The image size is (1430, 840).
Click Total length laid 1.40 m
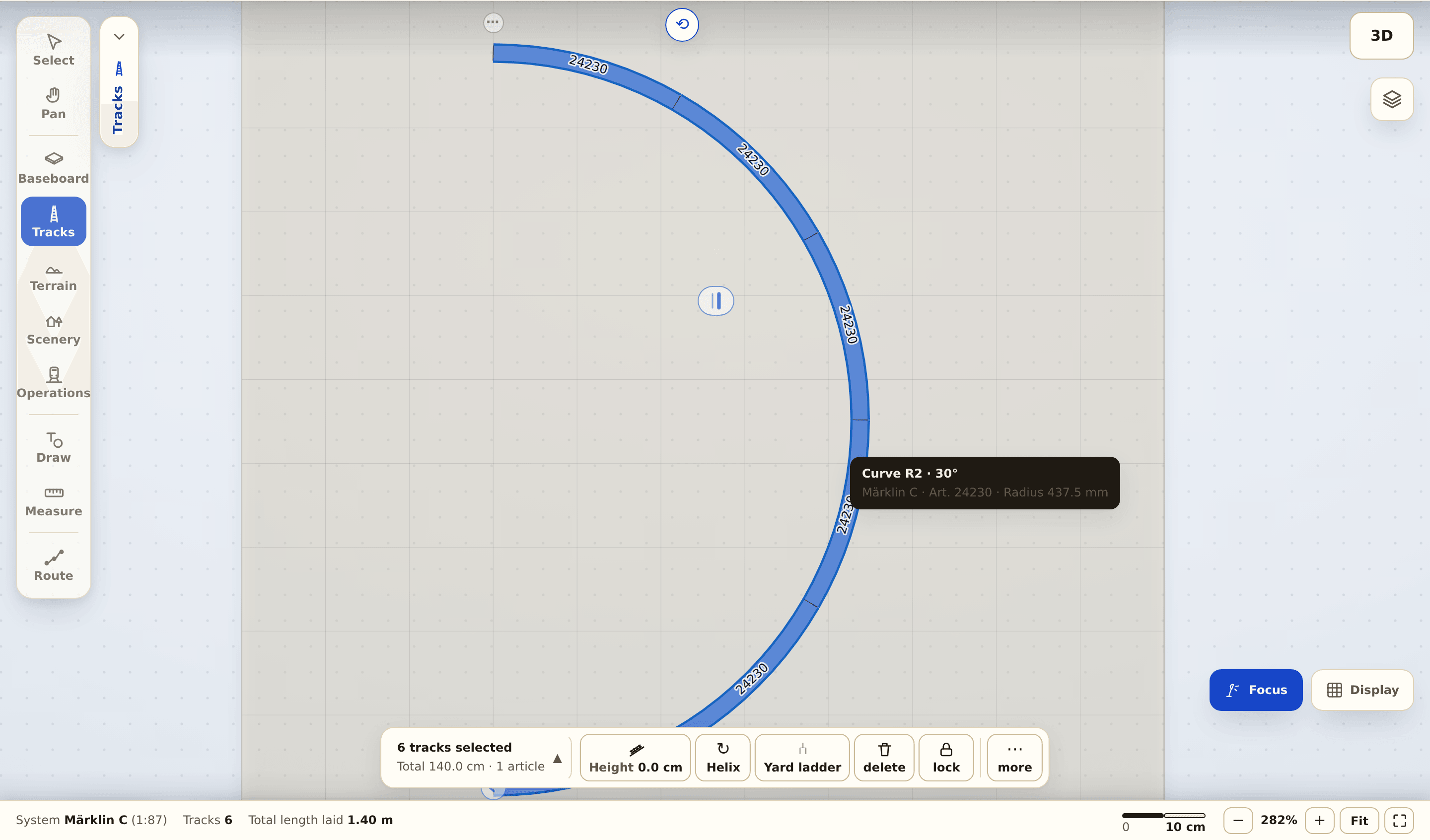point(321,820)
